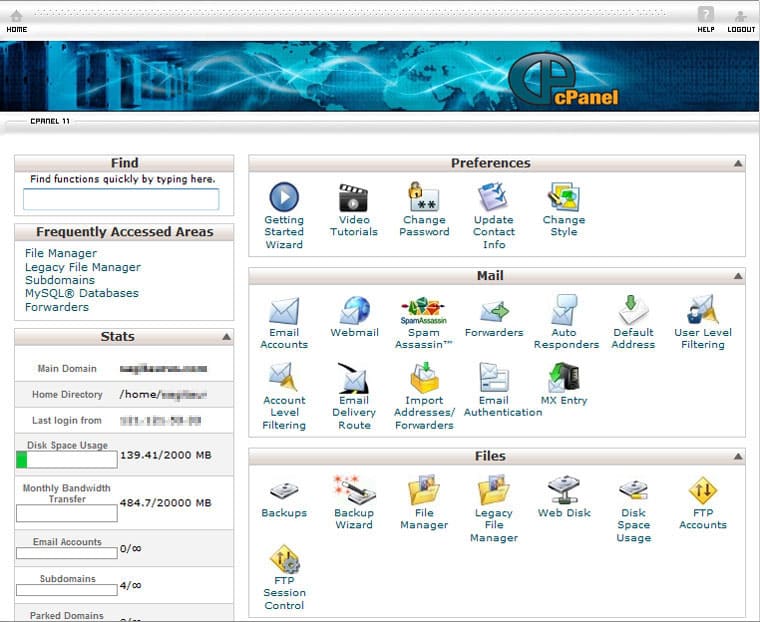Open the Auto Responders icon
The height and width of the screenshot is (622, 760).
[564, 310]
